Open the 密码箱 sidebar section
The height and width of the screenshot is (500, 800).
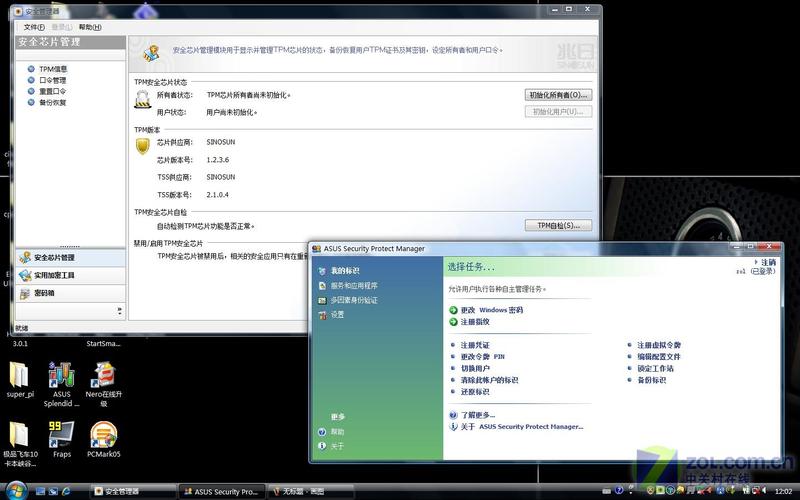click(x=70, y=293)
